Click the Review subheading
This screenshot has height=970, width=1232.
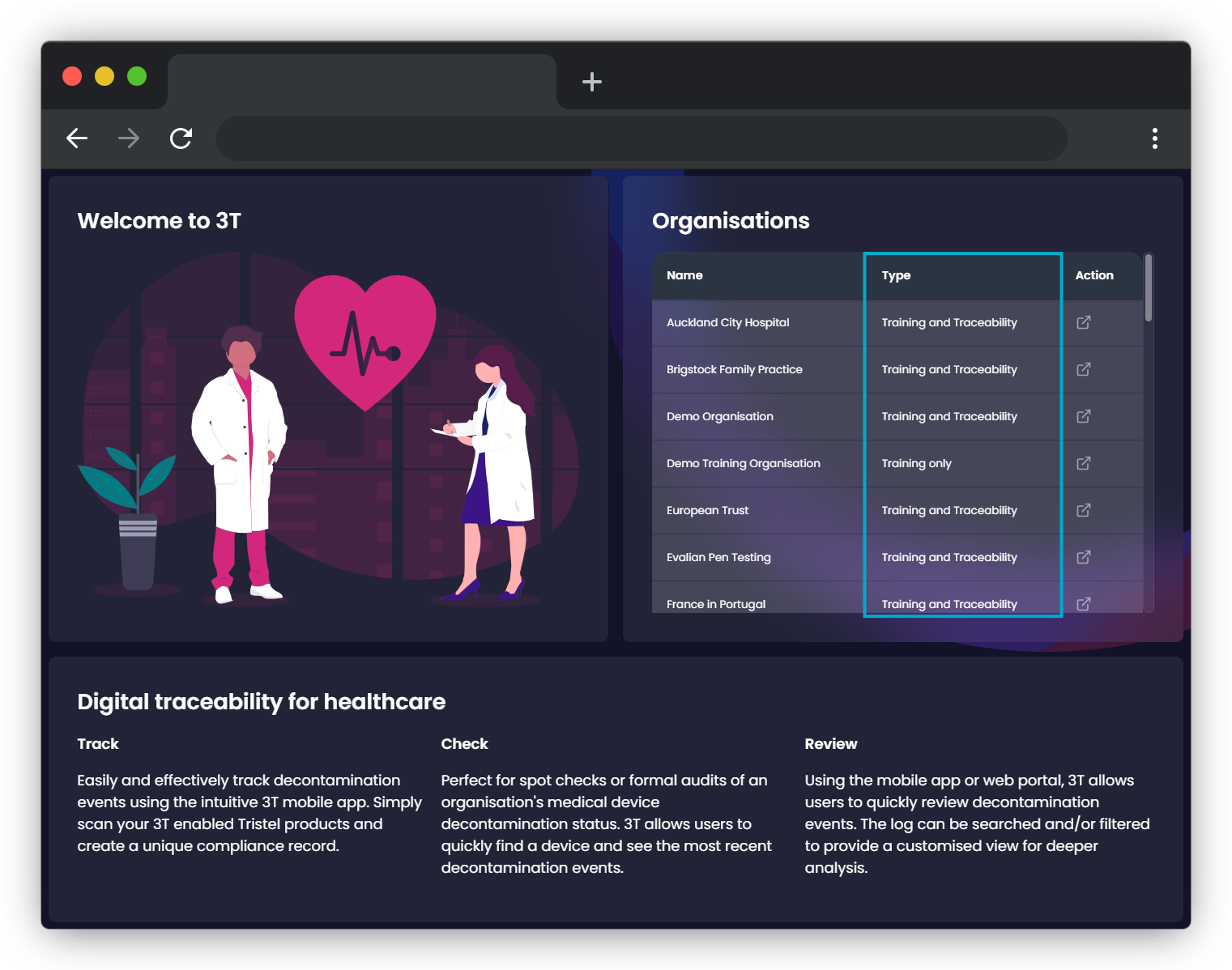(830, 744)
